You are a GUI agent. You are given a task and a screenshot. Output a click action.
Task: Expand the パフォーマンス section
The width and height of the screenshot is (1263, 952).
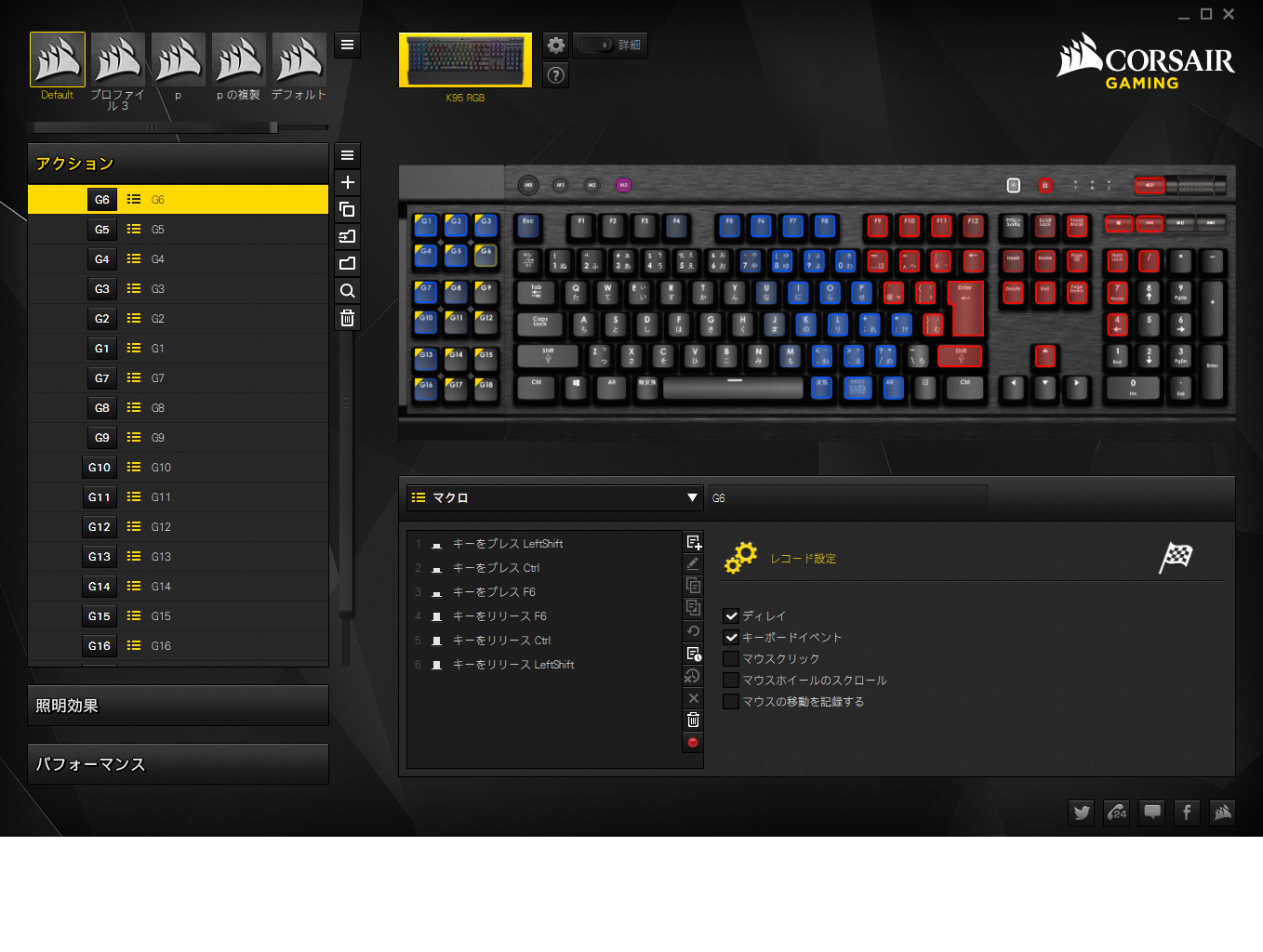point(178,764)
